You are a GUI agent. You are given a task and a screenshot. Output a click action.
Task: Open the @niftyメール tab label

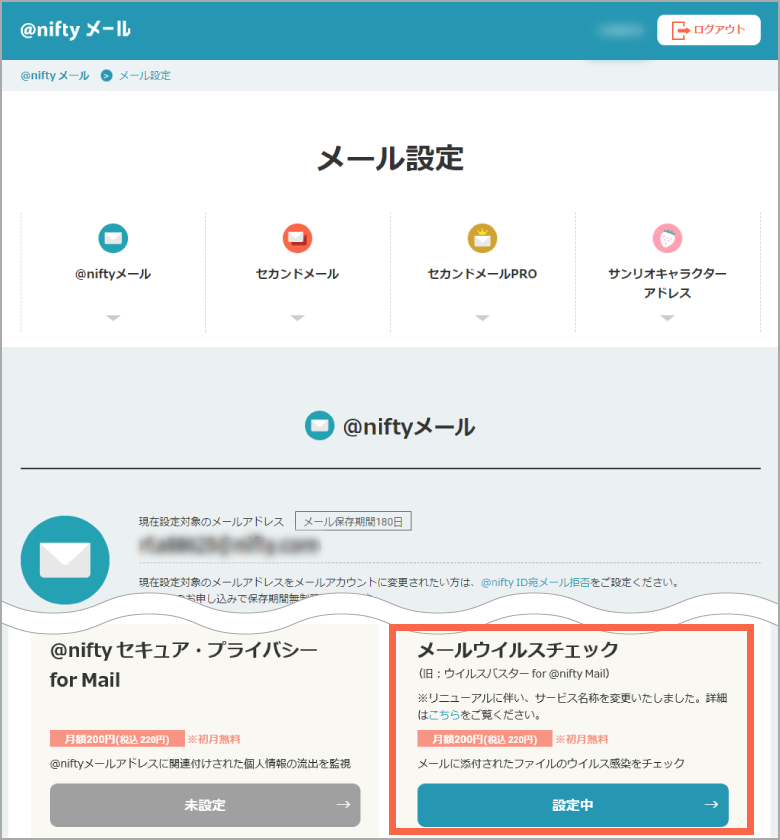113,274
